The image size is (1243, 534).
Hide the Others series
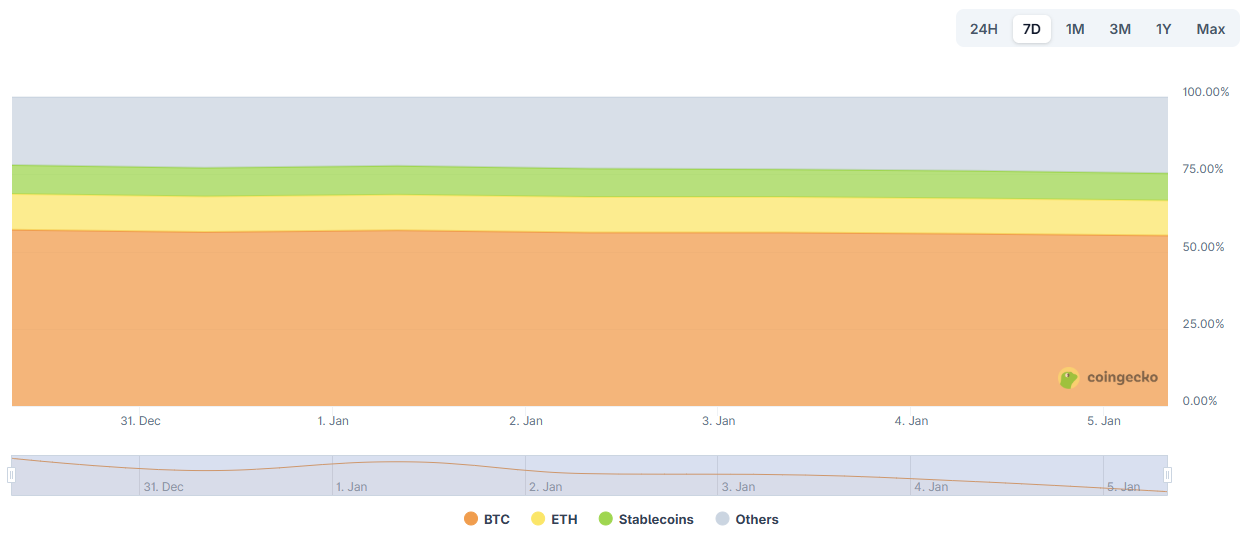[x=756, y=519]
